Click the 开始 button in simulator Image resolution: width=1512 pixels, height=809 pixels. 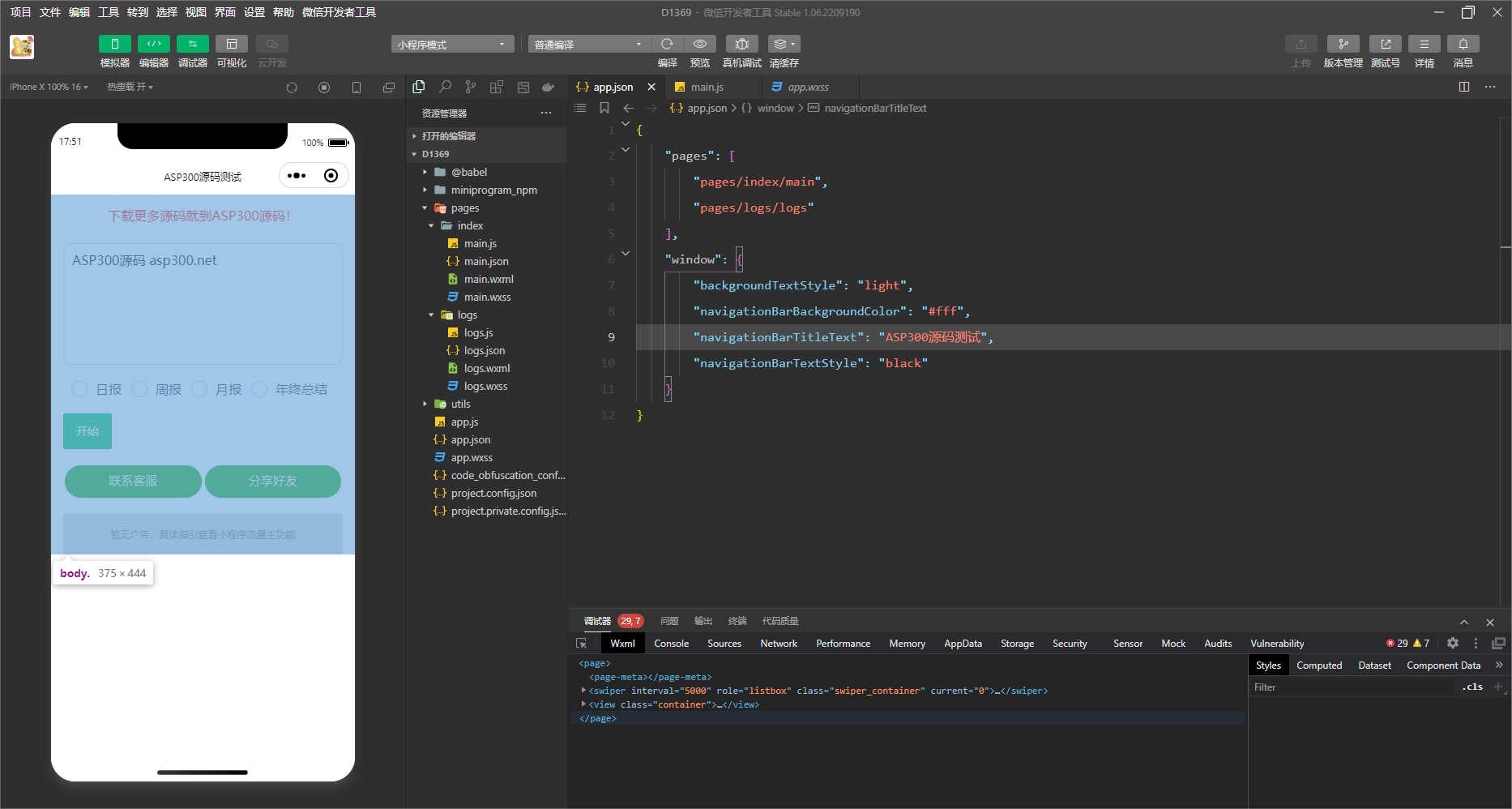click(x=88, y=431)
